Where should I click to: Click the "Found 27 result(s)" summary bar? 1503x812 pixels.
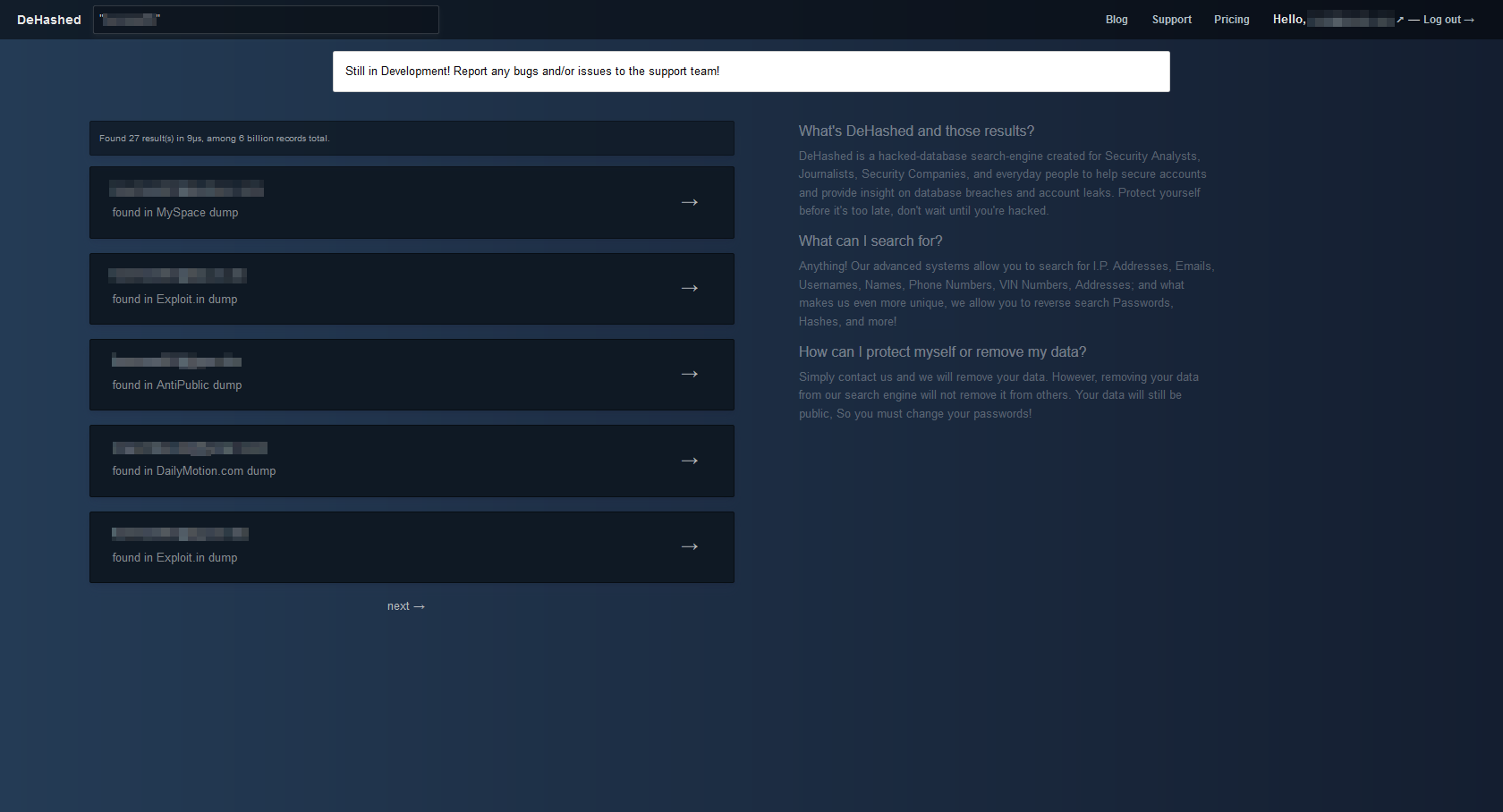coord(412,139)
